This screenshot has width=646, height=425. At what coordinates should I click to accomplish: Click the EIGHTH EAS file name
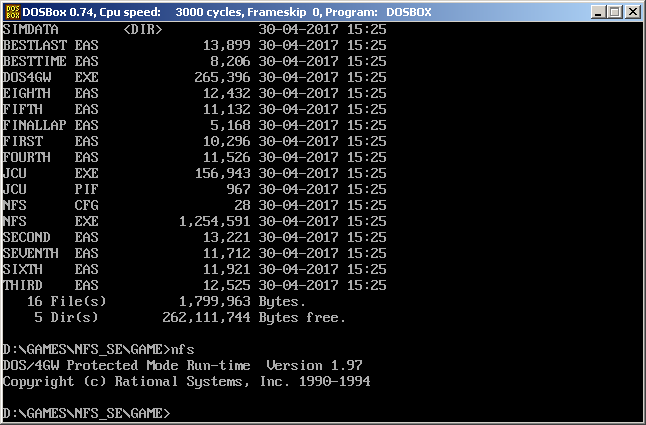[x=51, y=93]
